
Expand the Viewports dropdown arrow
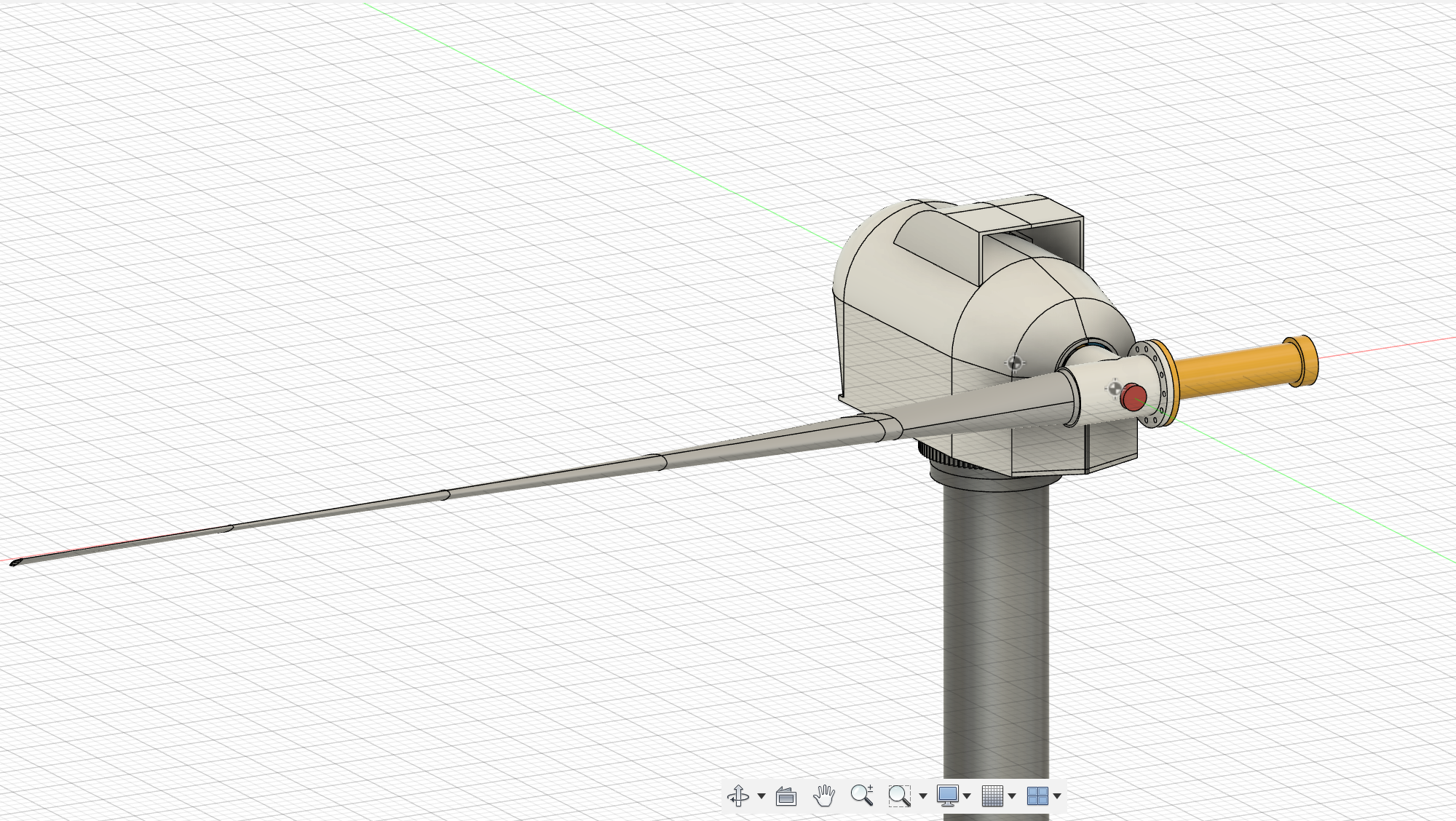point(1056,797)
